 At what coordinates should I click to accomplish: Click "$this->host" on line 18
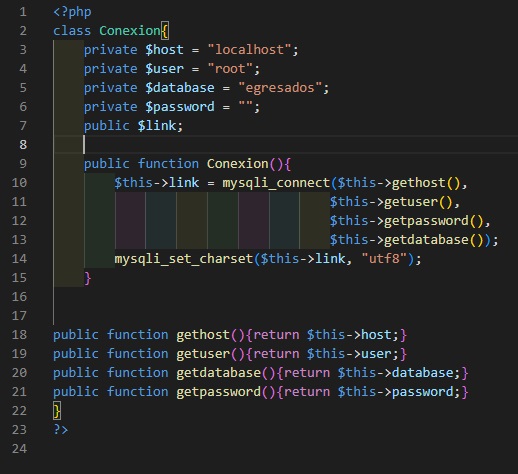[349, 335]
